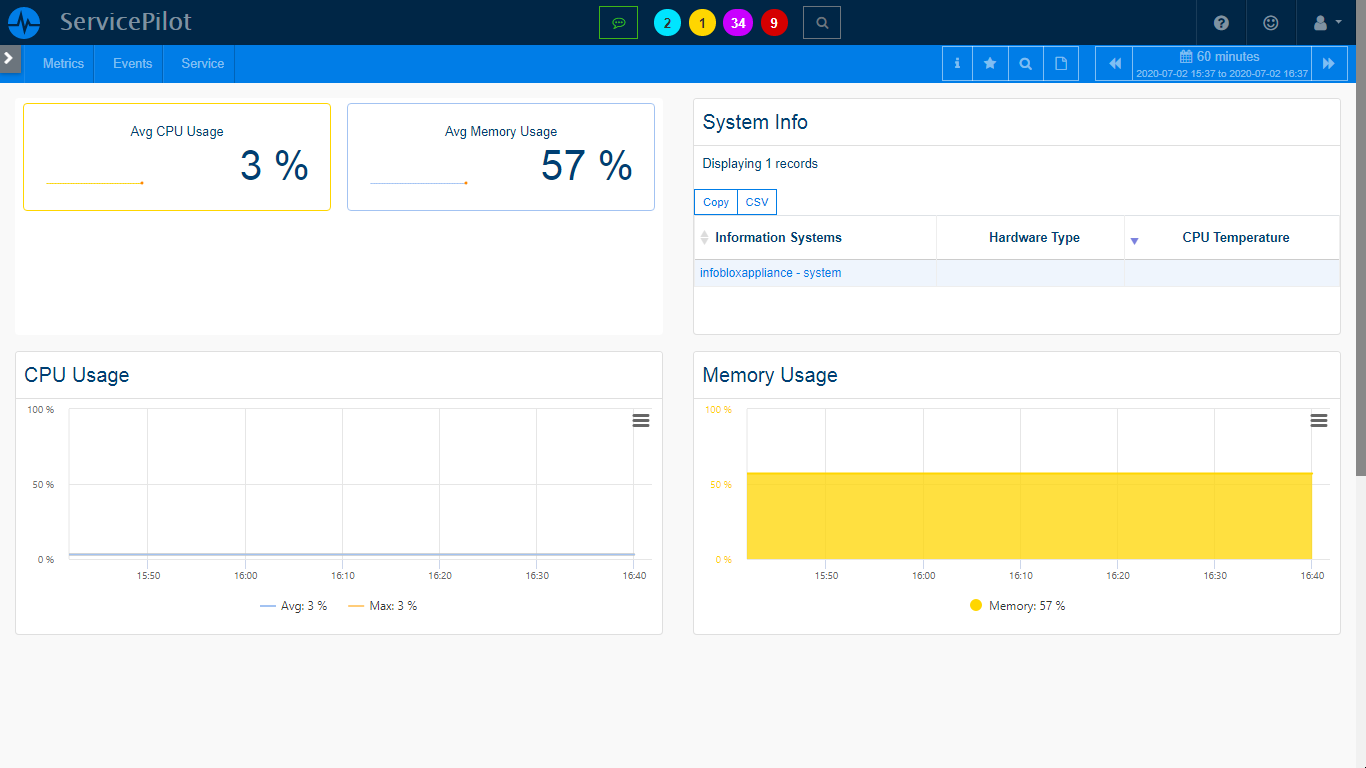Click the info icon in the blue toolbar
This screenshot has width=1366, height=768.
pos(956,63)
